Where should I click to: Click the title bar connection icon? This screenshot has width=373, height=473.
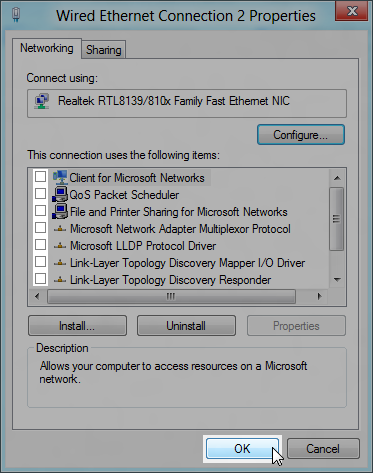16,15
